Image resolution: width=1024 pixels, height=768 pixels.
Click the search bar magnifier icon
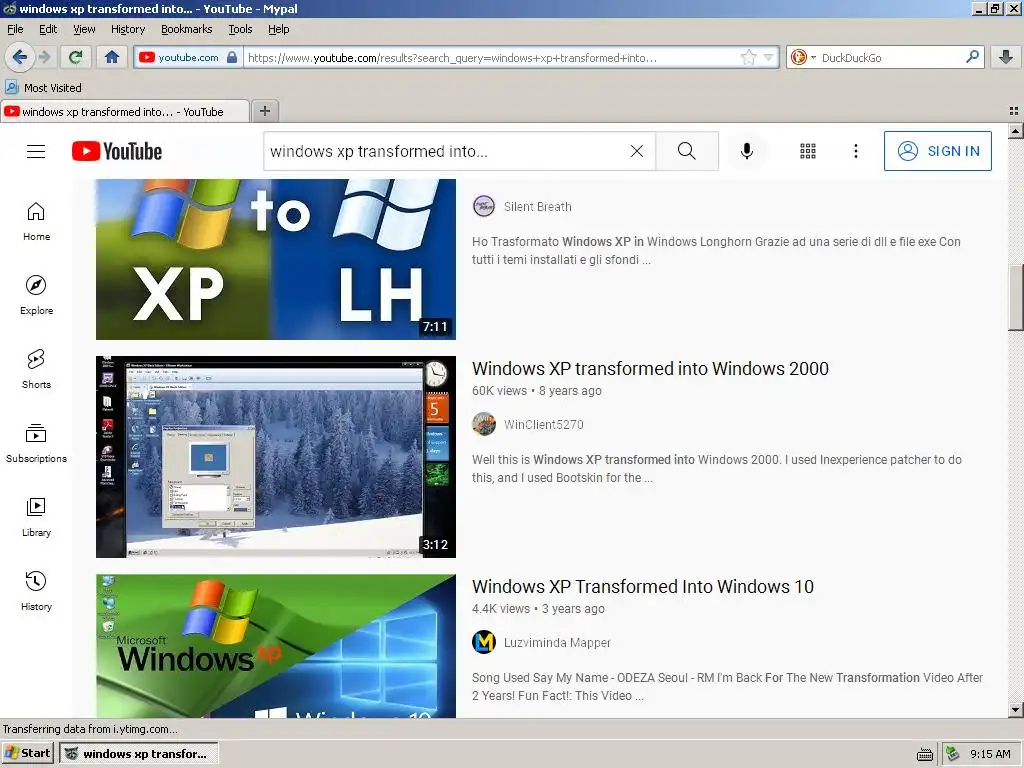pos(972,57)
